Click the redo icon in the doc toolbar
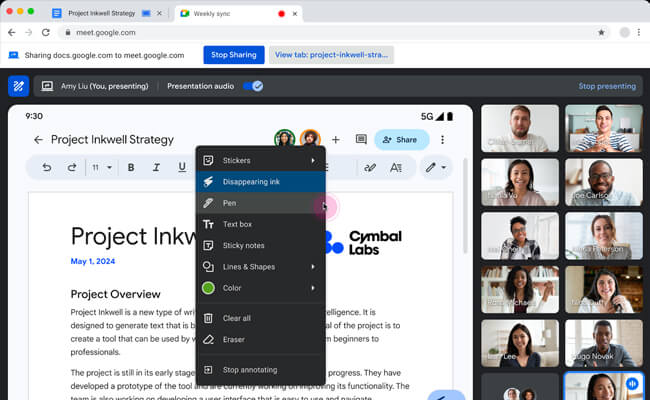 pos(72,167)
